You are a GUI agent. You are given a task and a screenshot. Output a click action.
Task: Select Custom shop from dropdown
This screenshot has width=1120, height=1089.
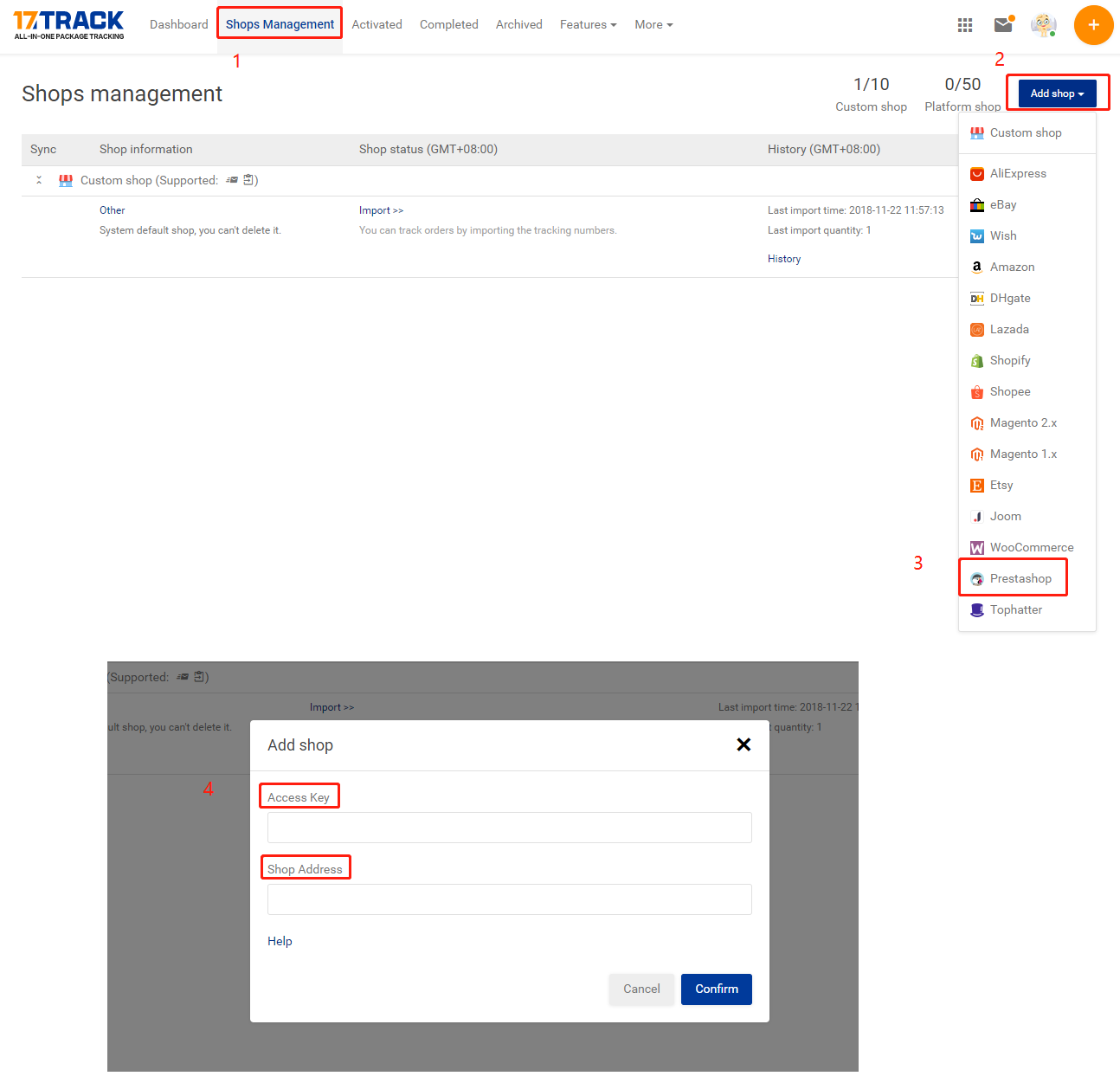pos(1027,133)
